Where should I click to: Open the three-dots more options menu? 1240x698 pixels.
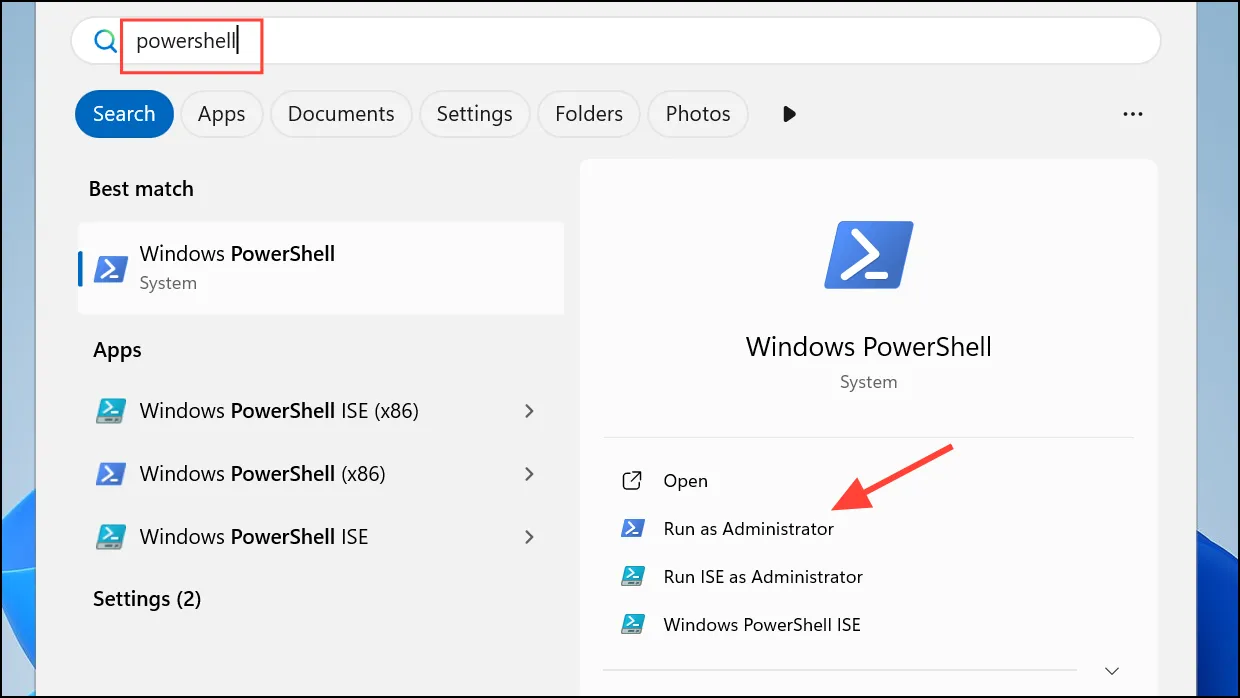click(1132, 114)
